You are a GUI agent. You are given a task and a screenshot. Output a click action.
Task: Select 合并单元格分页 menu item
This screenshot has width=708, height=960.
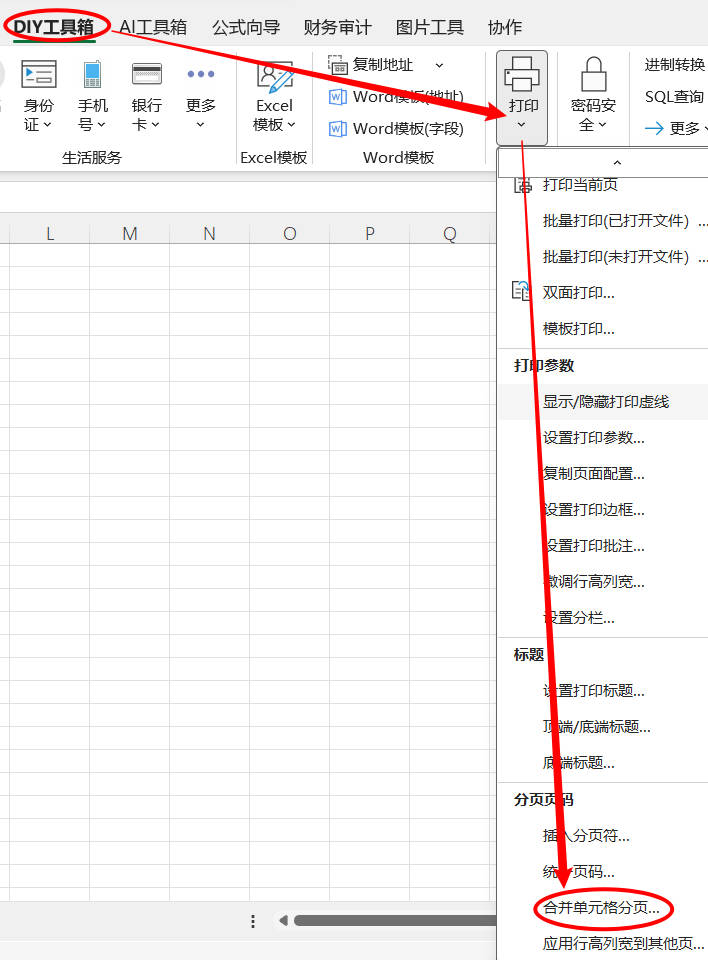click(x=601, y=908)
